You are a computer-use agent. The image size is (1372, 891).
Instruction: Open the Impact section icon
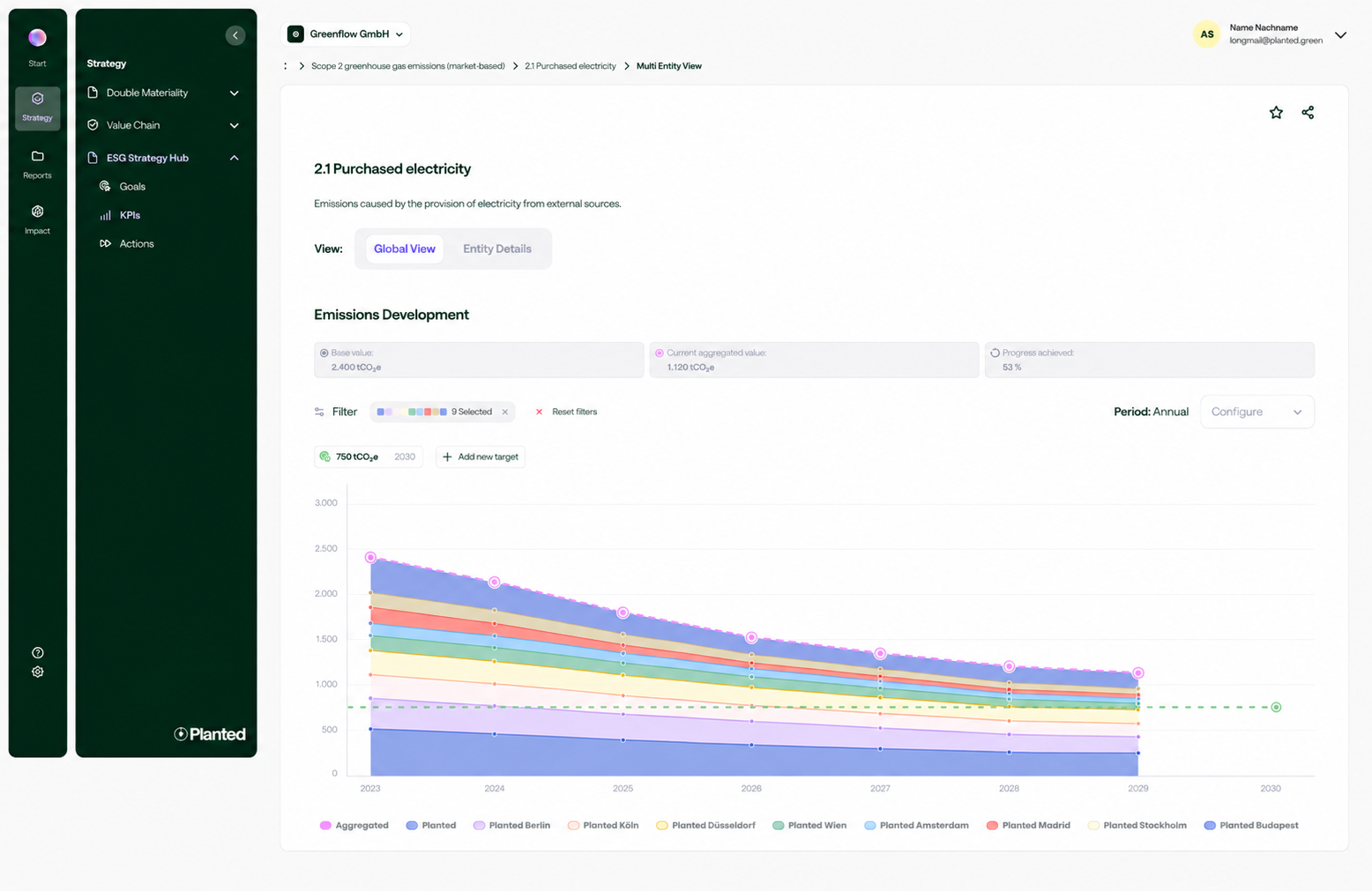(37, 212)
